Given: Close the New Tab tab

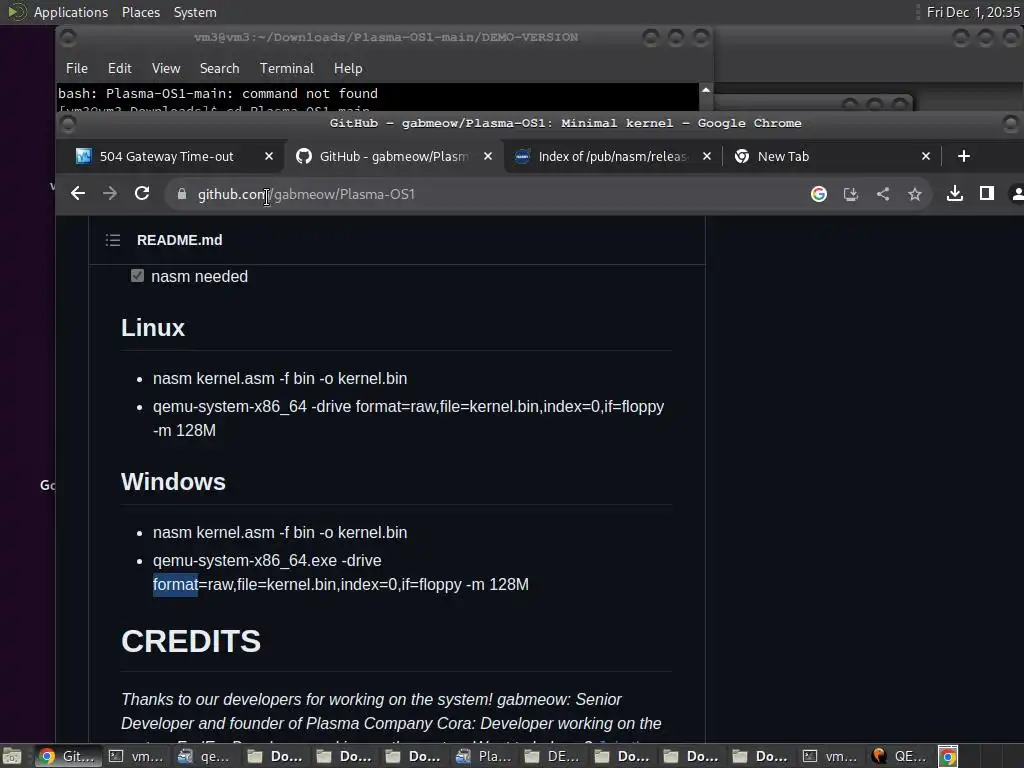Looking at the screenshot, I should 925,156.
